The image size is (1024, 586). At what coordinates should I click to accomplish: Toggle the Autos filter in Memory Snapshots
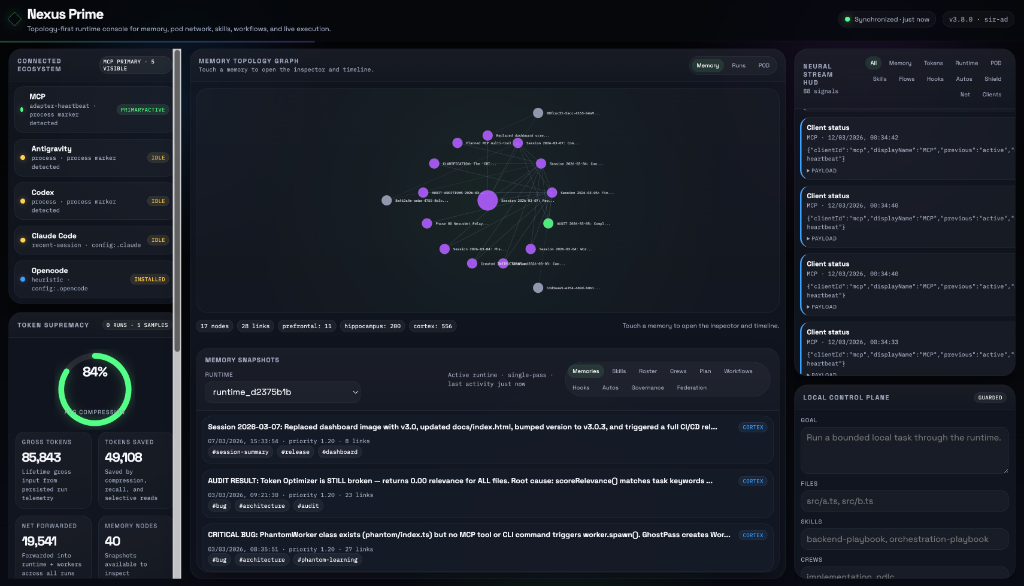[x=610, y=387]
